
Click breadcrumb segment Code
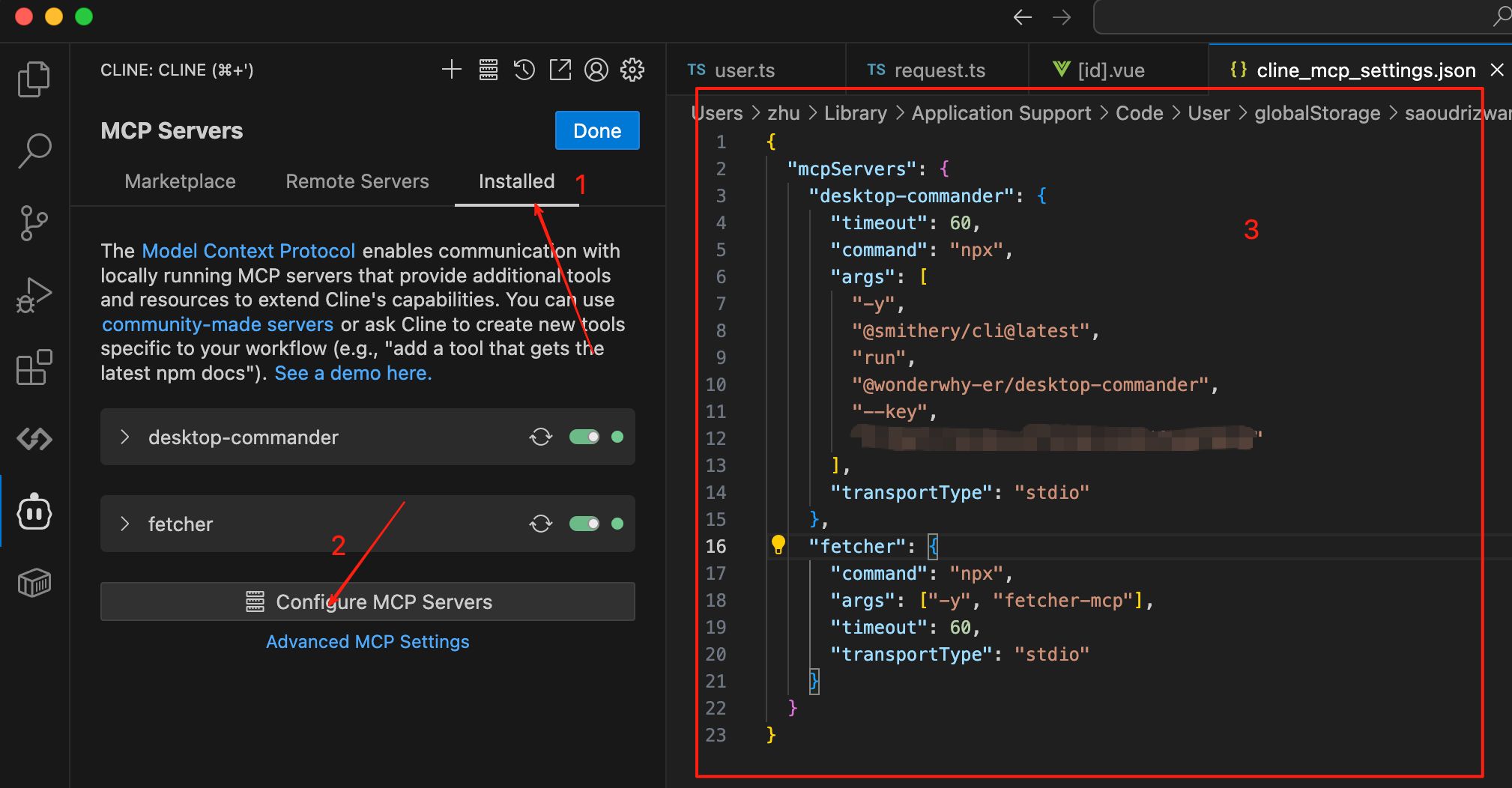click(x=1140, y=113)
